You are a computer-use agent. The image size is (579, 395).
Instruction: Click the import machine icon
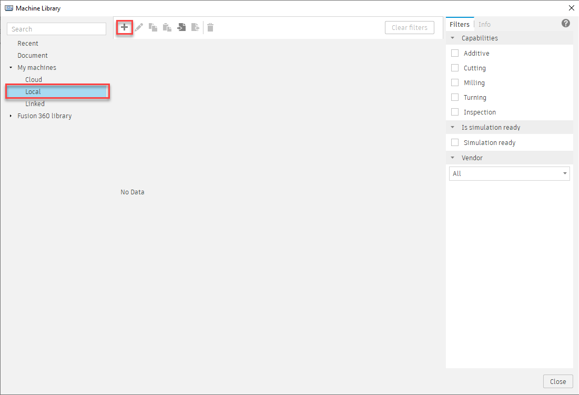pyautogui.click(x=181, y=27)
